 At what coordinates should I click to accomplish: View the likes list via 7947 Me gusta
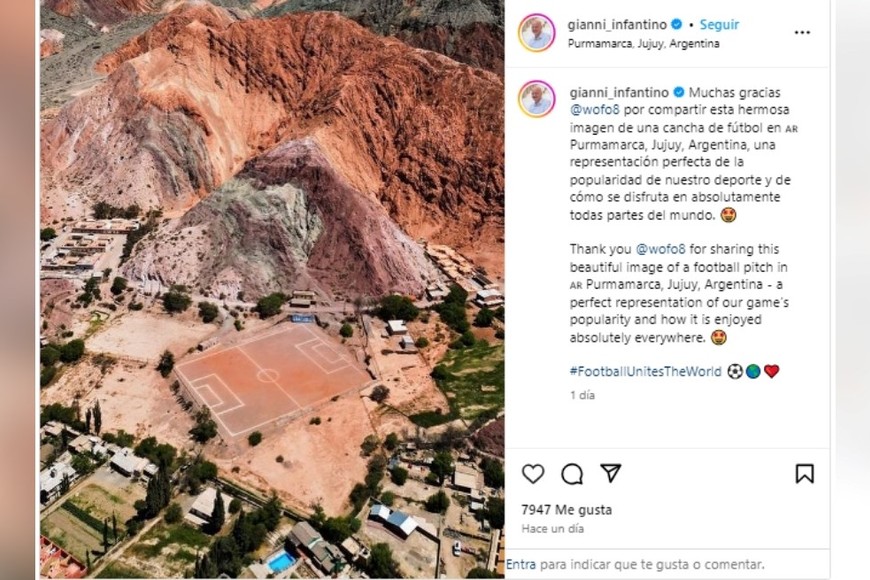tap(566, 510)
